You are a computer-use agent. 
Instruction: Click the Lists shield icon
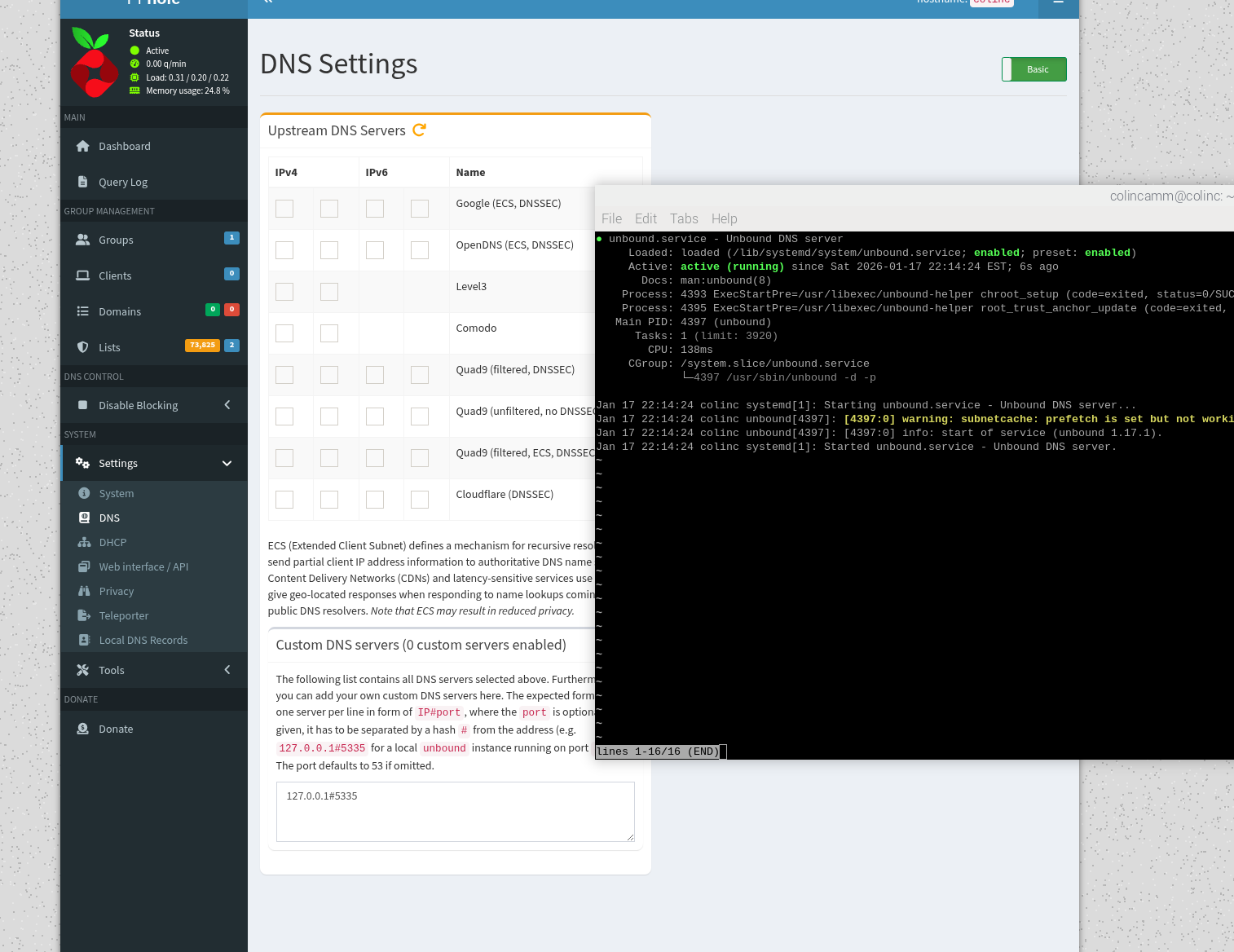click(x=82, y=347)
